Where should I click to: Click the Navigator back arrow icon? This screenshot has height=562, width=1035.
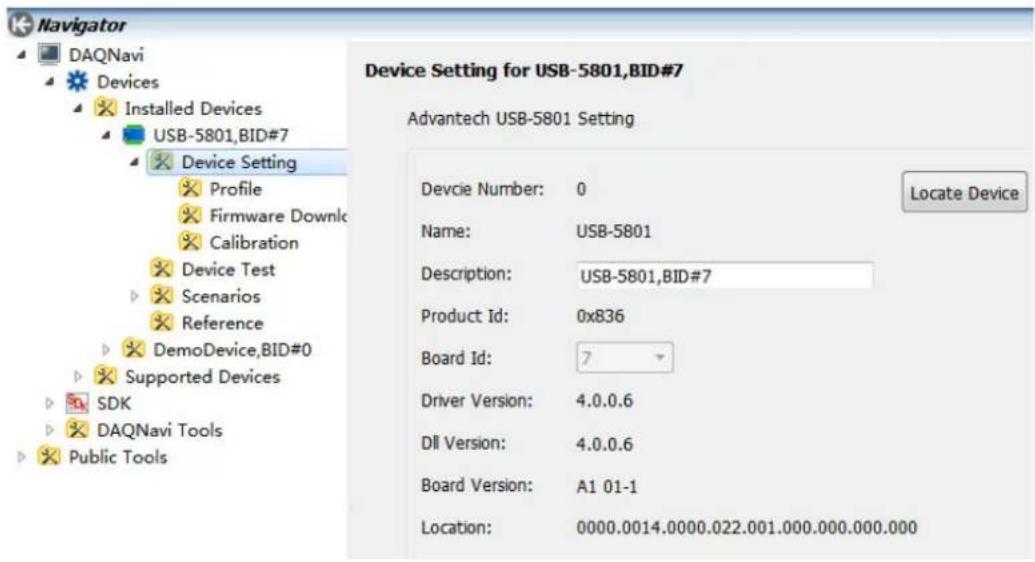(x=20, y=25)
